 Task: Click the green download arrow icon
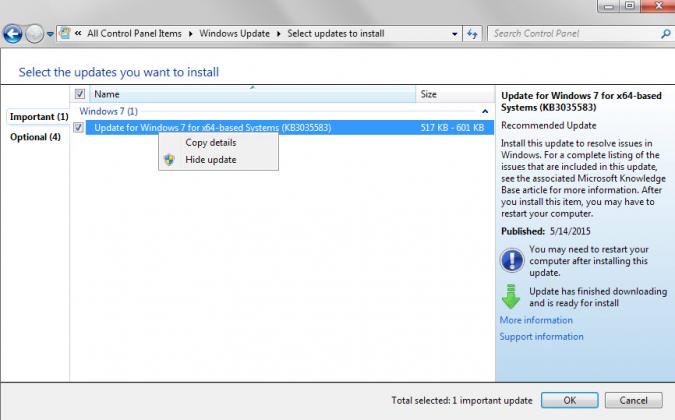click(x=511, y=297)
